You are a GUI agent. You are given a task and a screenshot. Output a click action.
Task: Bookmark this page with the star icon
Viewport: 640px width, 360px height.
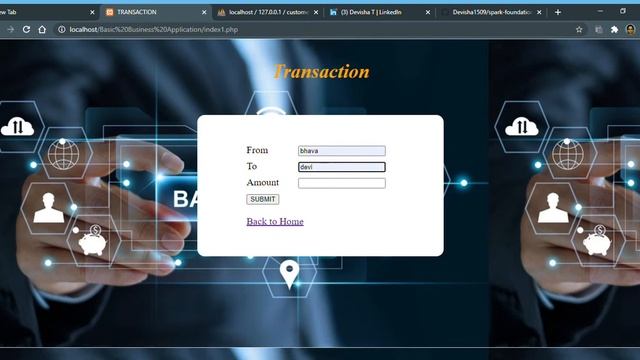579,29
